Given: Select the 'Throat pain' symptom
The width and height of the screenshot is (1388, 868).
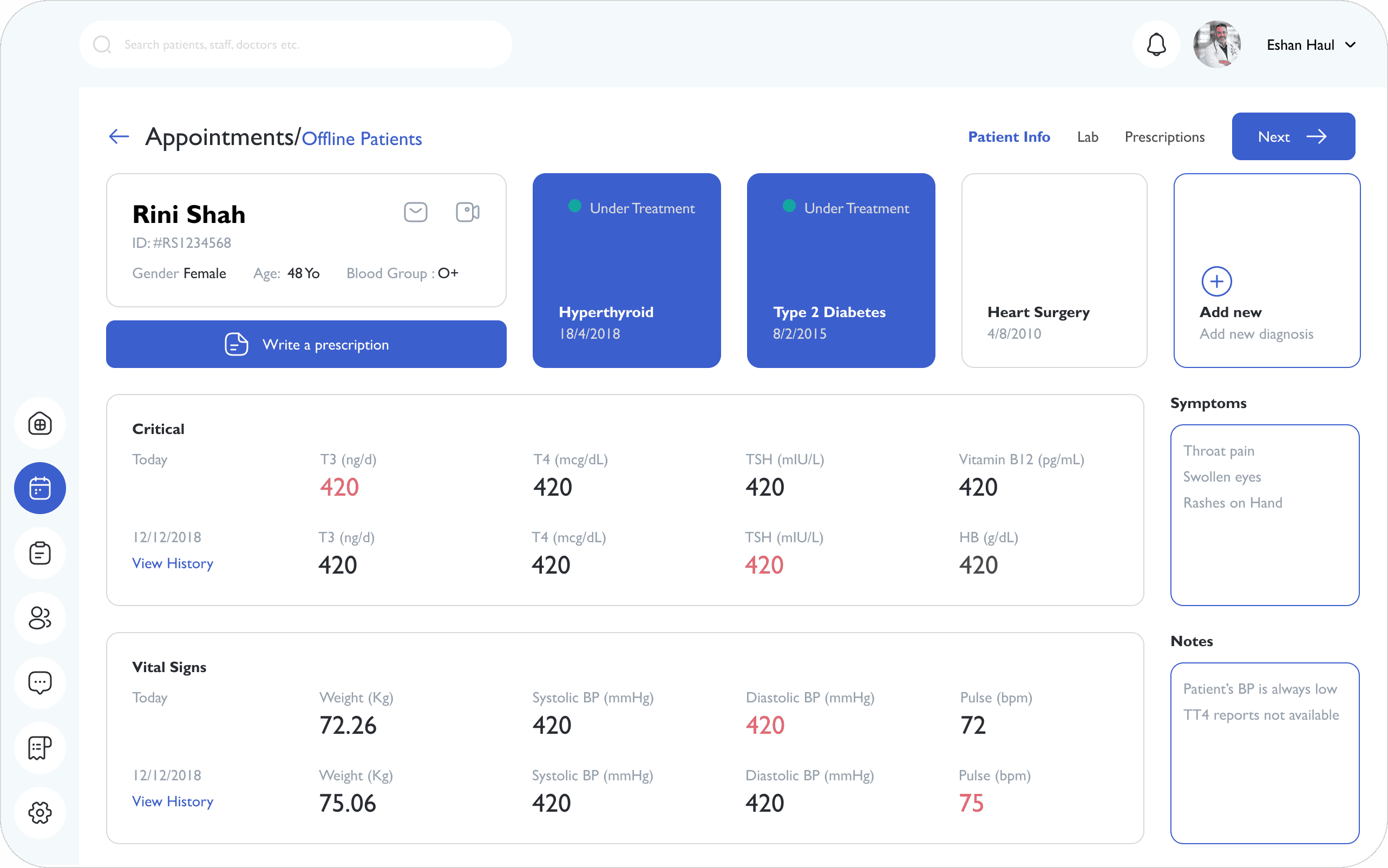Looking at the screenshot, I should click(x=1219, y=451).
